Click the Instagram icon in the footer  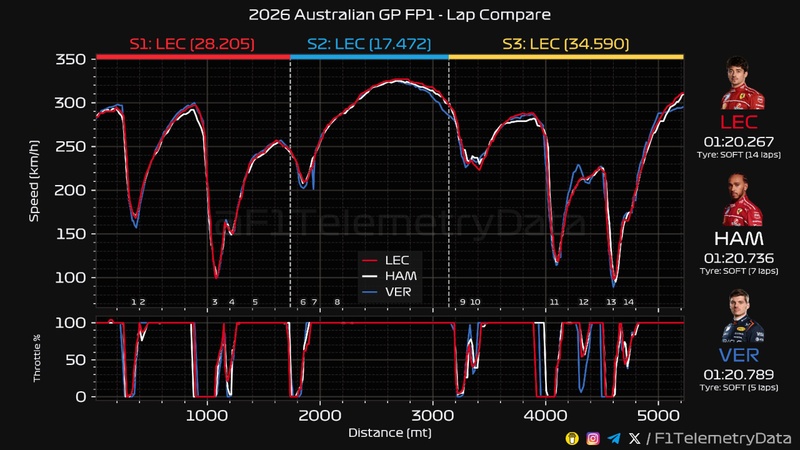593,438
